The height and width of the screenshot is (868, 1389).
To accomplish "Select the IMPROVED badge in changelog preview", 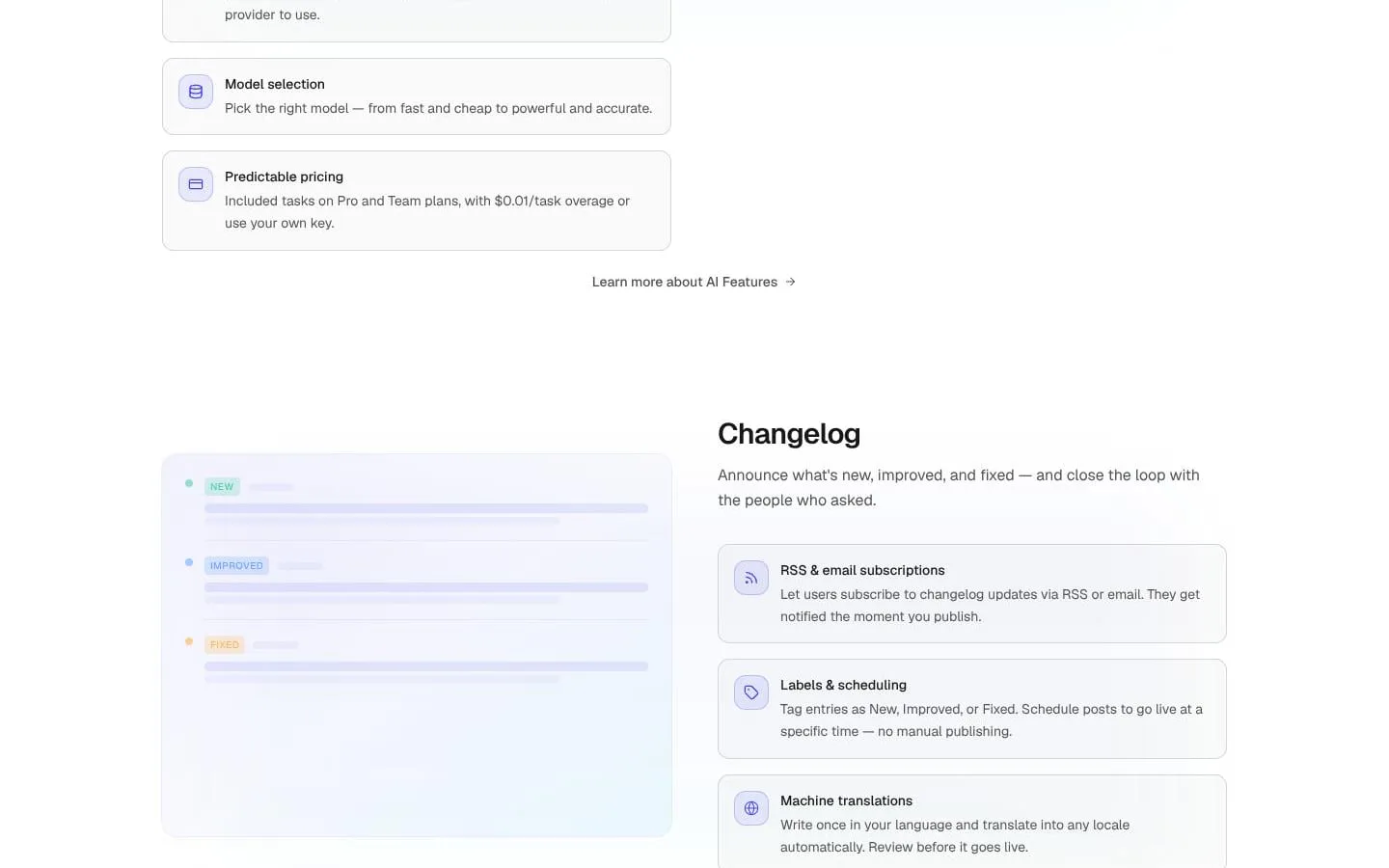I will 236,566.
